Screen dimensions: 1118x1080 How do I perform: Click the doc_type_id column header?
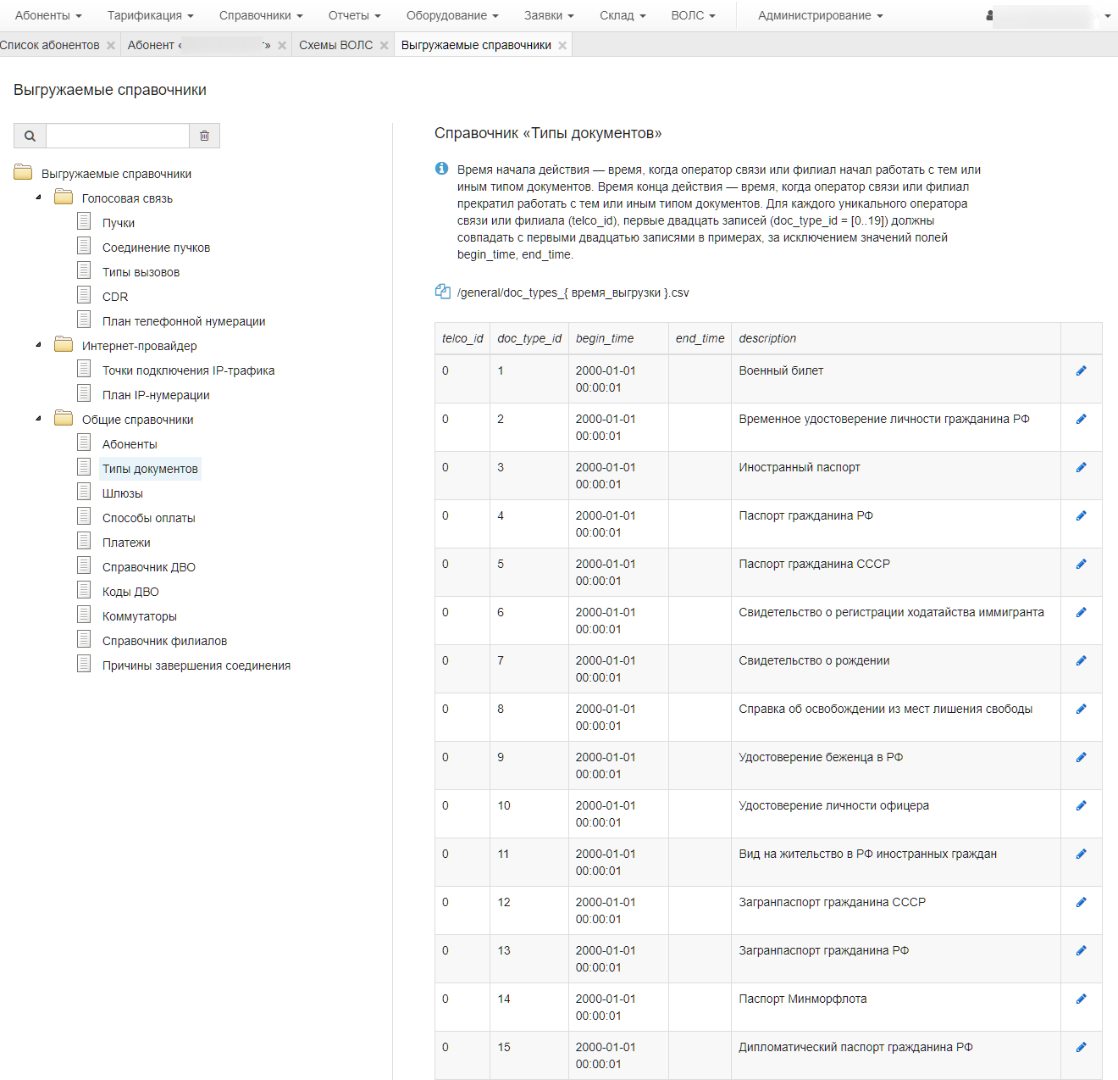[530, 339]
